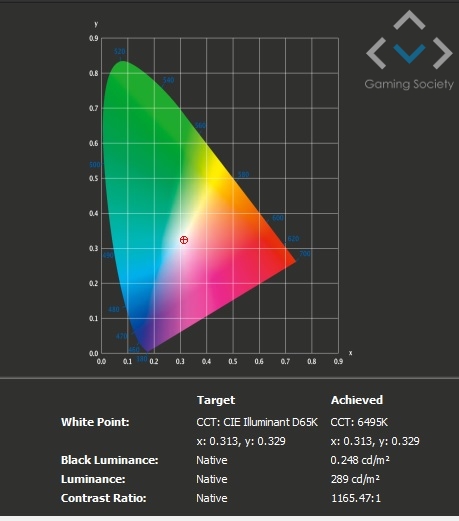Click the 620 wavelength label on chart
Viewport: 459px width, 521px height.
click(293, 239)
